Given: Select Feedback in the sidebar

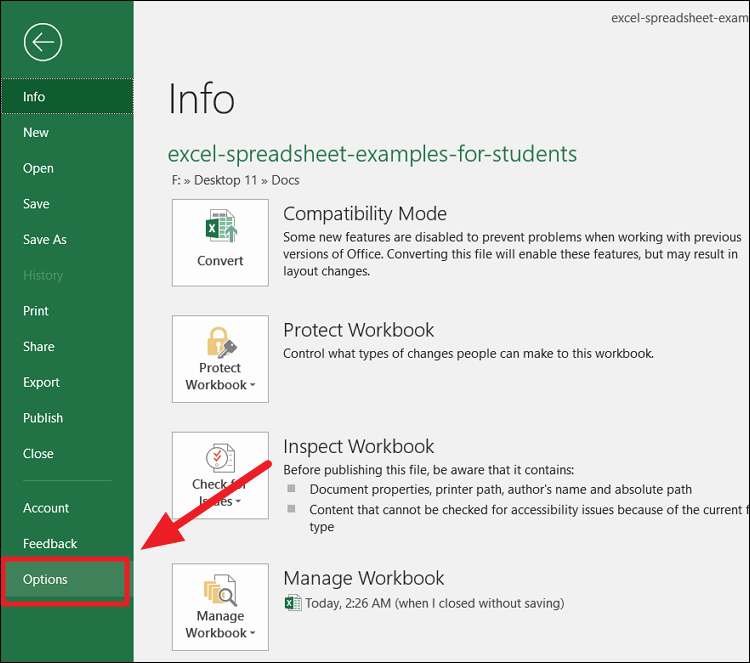Looking at the screenshot, I should [67, 544].
